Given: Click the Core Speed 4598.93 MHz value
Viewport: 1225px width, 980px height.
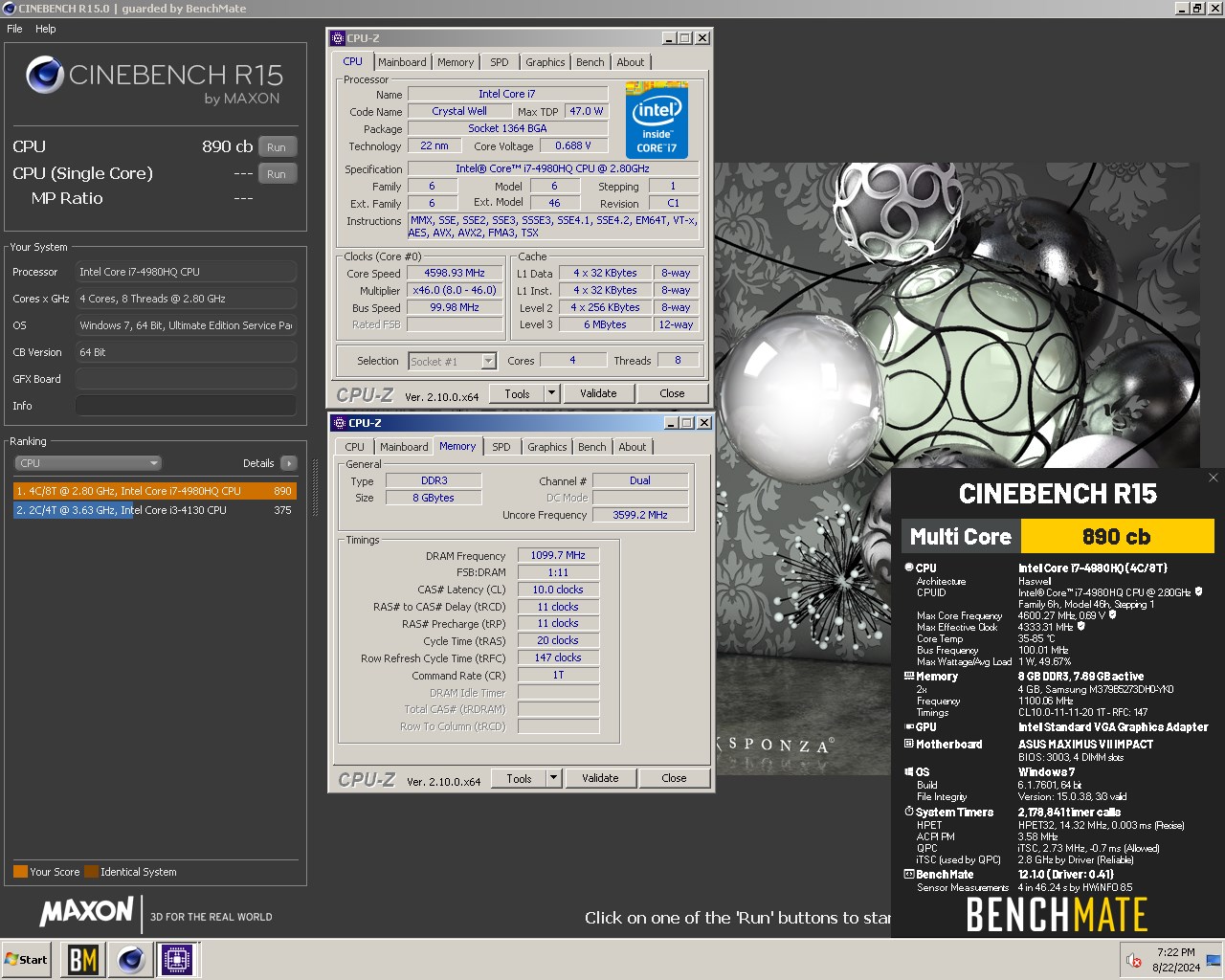Looking at the screenshot, I should pos(455,273).
